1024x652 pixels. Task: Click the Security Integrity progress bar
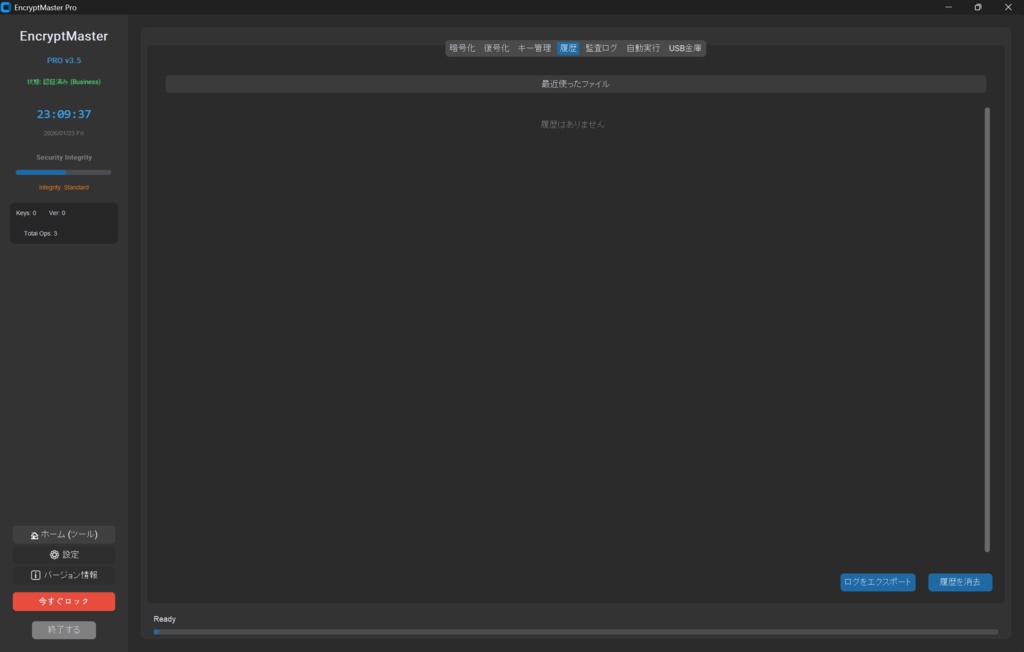point(63,171)
